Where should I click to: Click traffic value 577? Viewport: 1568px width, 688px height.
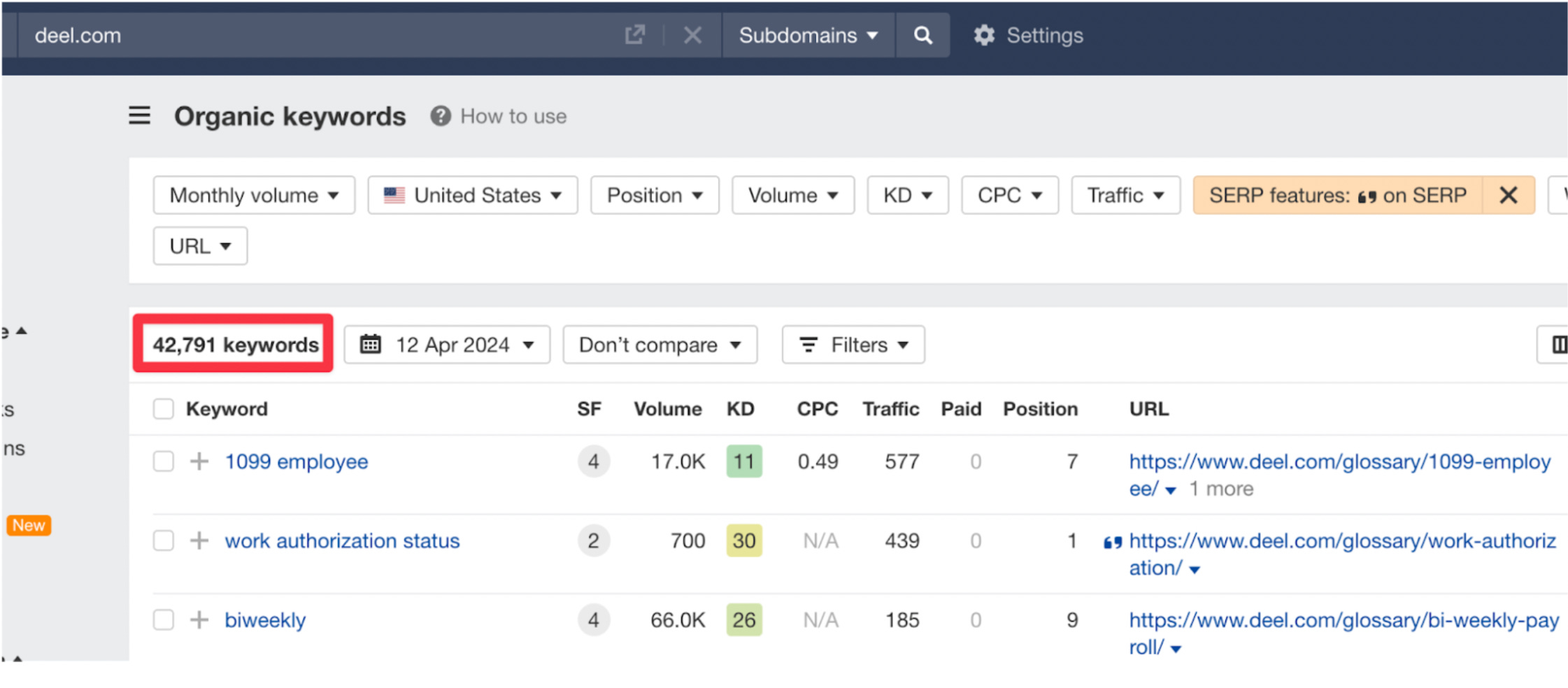coord(901,461)
